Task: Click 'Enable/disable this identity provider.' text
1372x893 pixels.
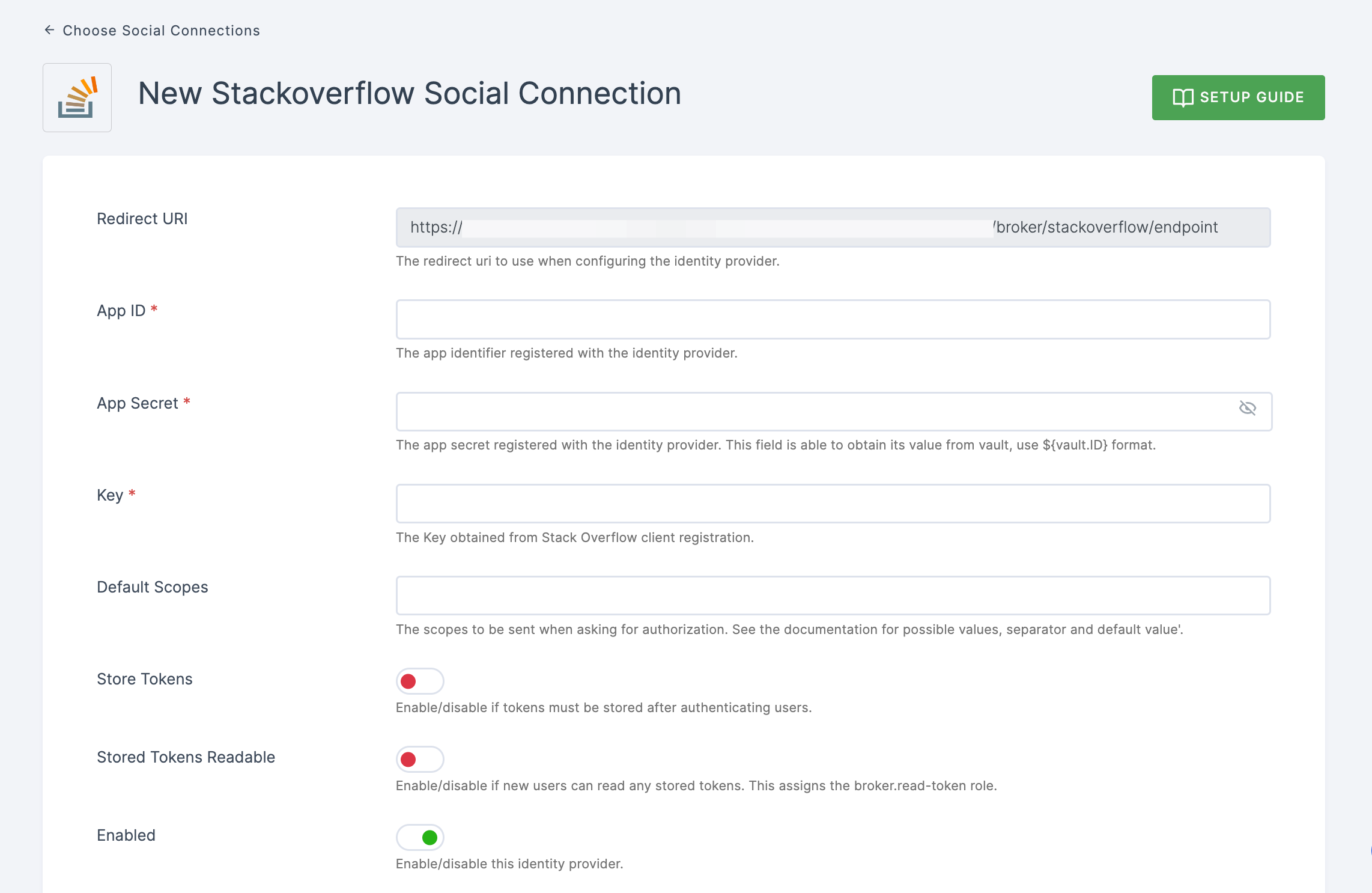Action: [509, 864]
